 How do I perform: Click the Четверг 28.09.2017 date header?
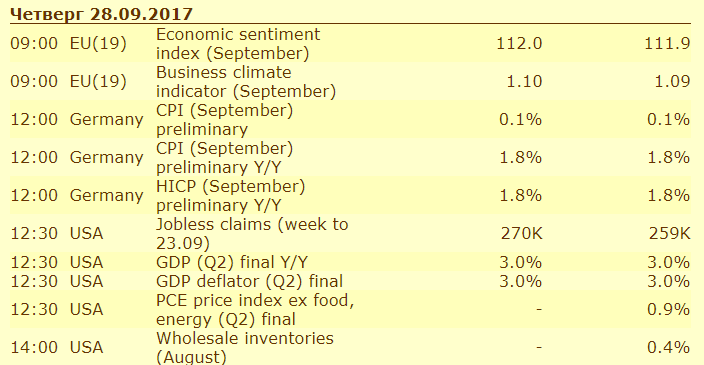(101, 14)
